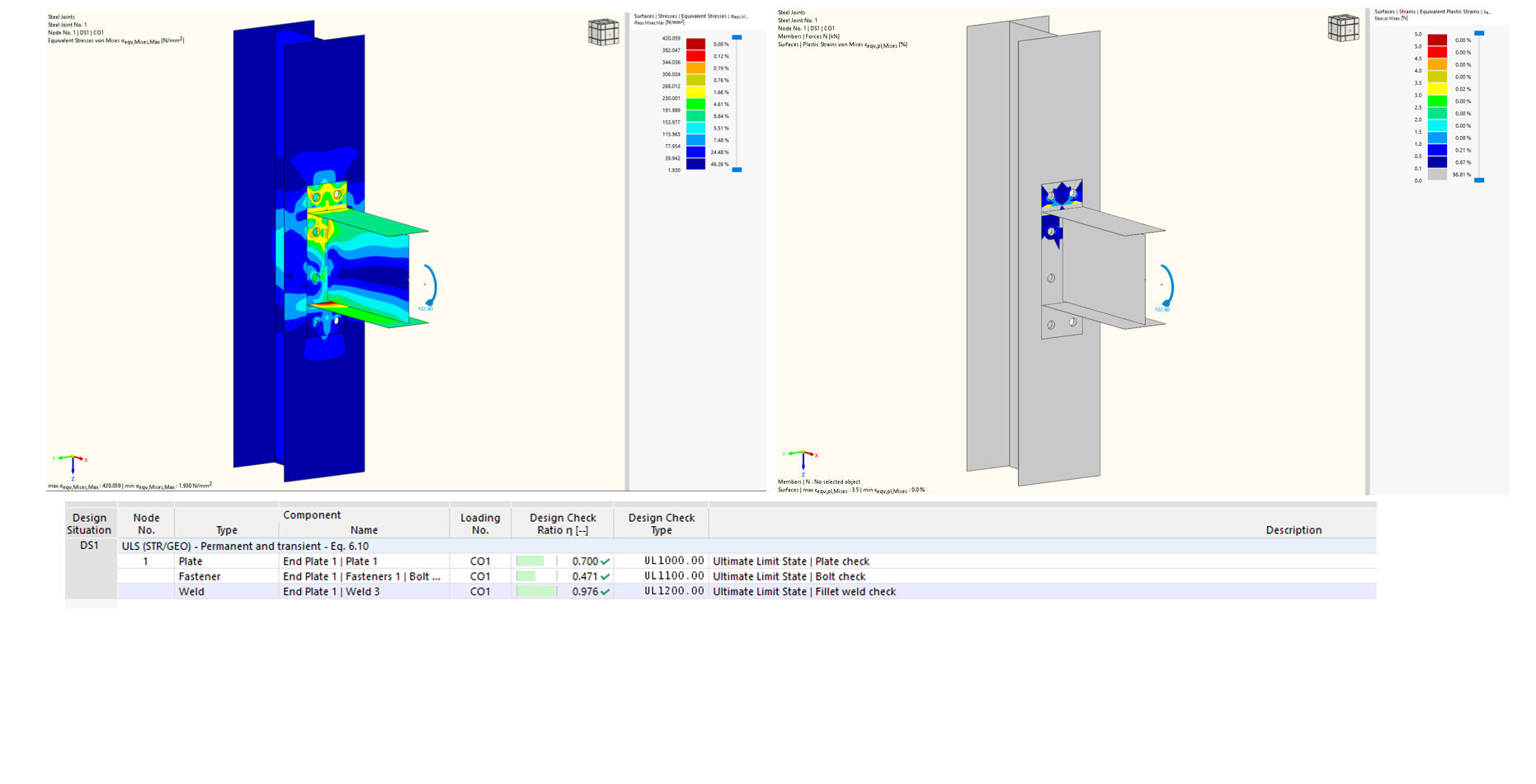
Task: Pick the blue 0.21 % swatch in strain legend
Action: click(1437, 150)
